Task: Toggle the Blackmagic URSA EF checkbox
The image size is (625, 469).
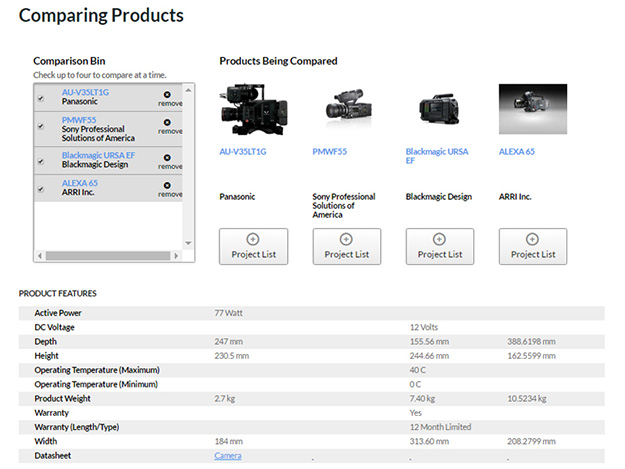Action: 40,160
